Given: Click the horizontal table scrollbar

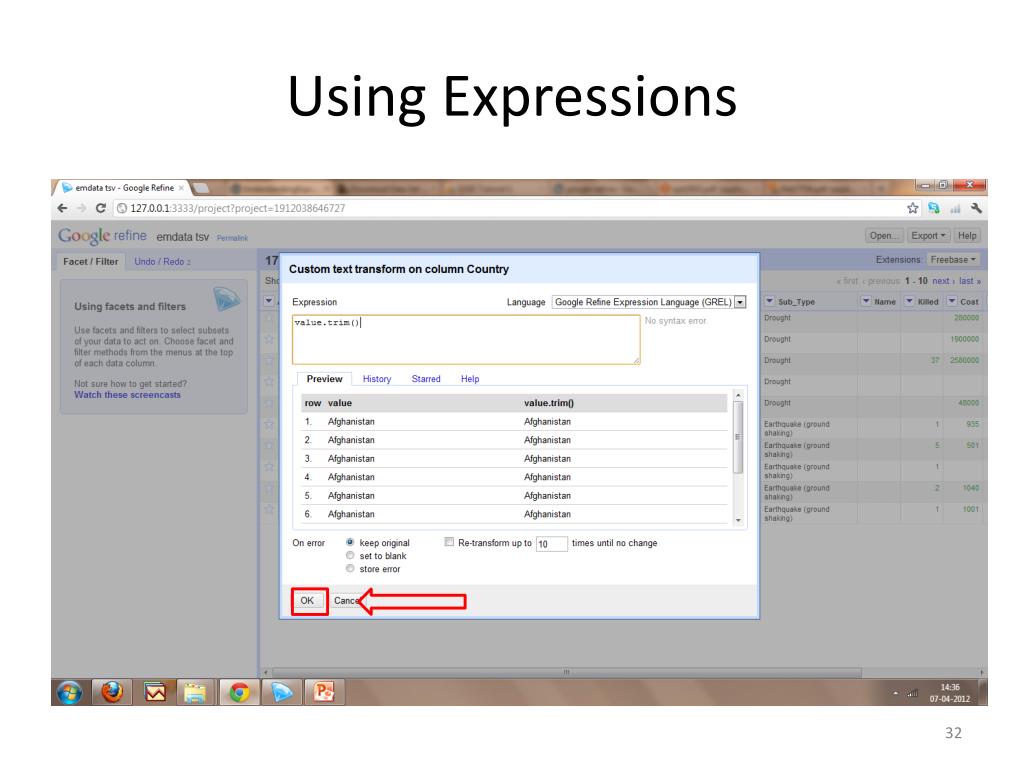Looking at the screenshot, I should [567, 672].
